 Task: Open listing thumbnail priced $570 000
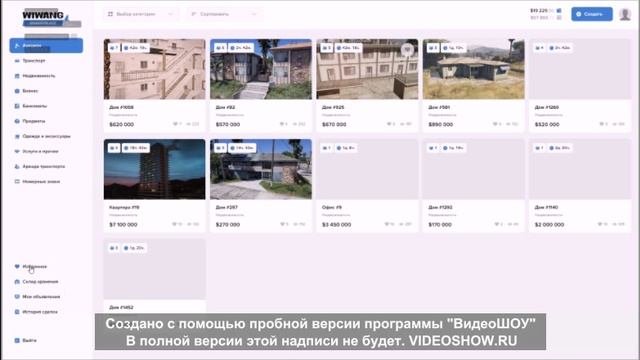pyautogui.click(x=261, y=69)
